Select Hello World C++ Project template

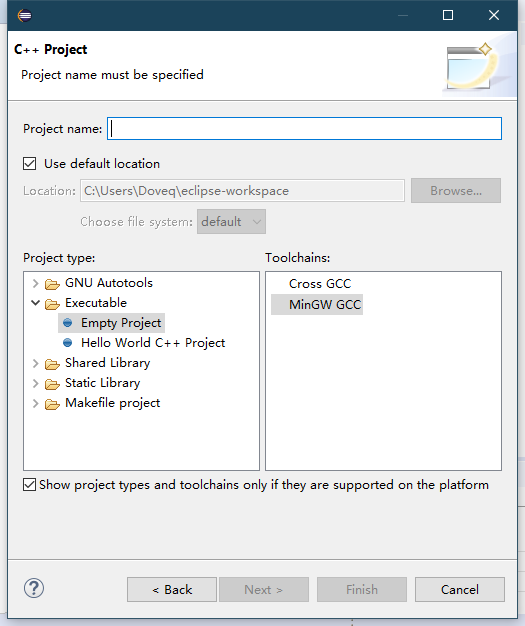pos(153,343)
